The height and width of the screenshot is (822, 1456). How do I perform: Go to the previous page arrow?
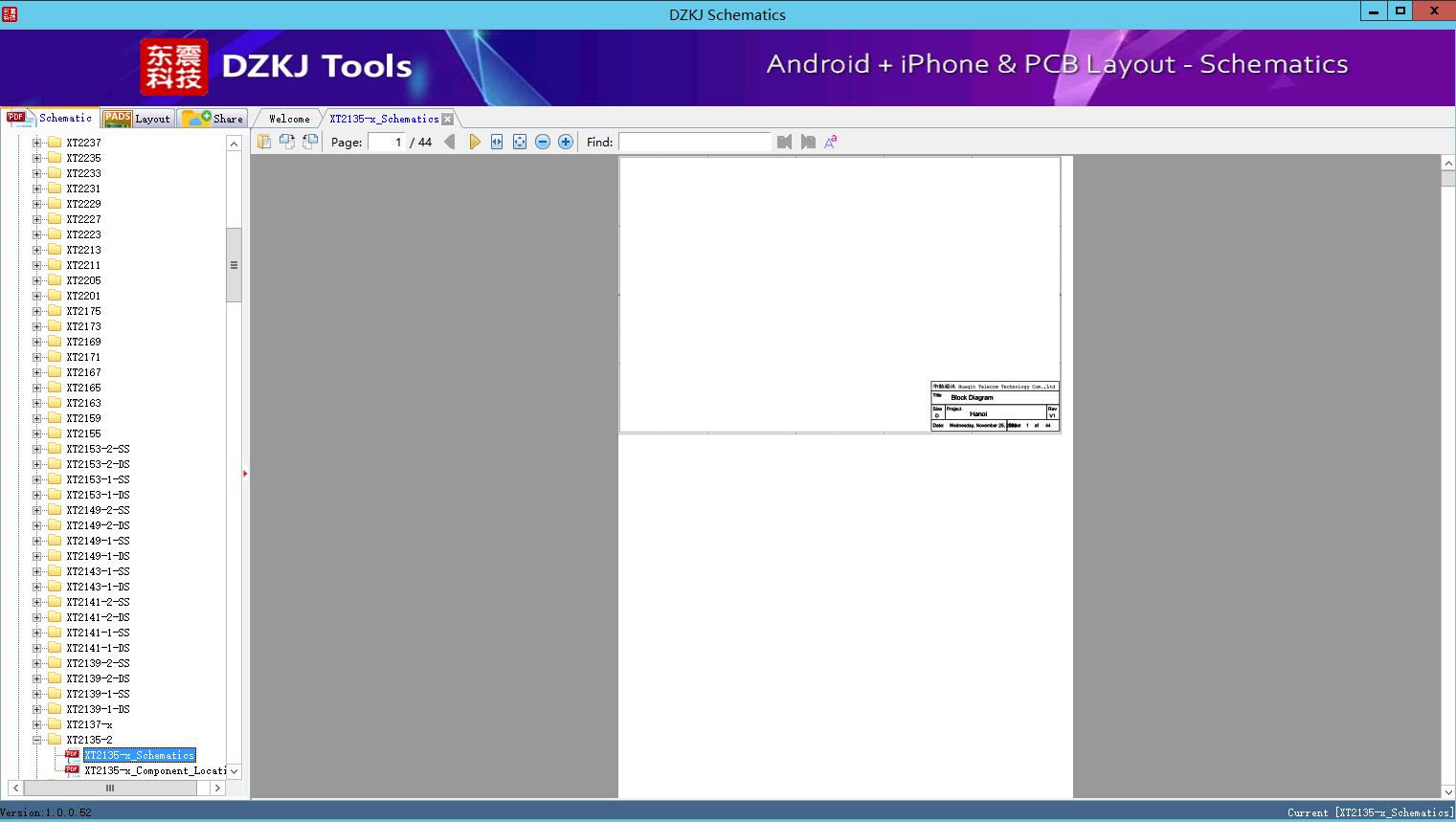coord(450,142)
